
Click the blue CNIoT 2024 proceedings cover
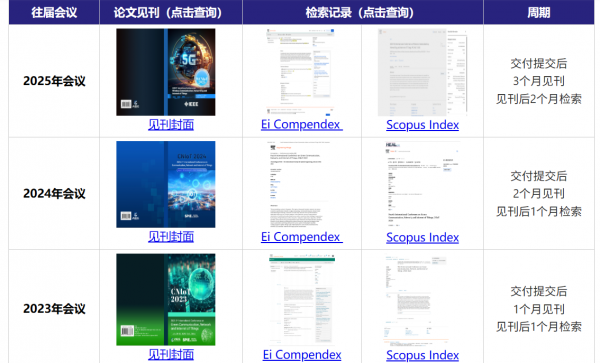pos(166,184)
